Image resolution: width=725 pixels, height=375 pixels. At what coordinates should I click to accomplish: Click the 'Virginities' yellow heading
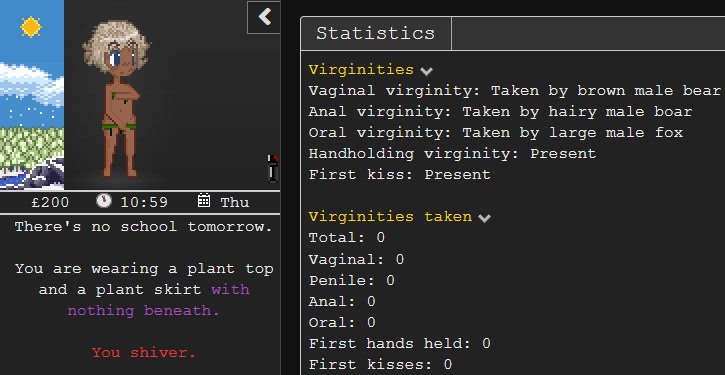tap(361, 70)
